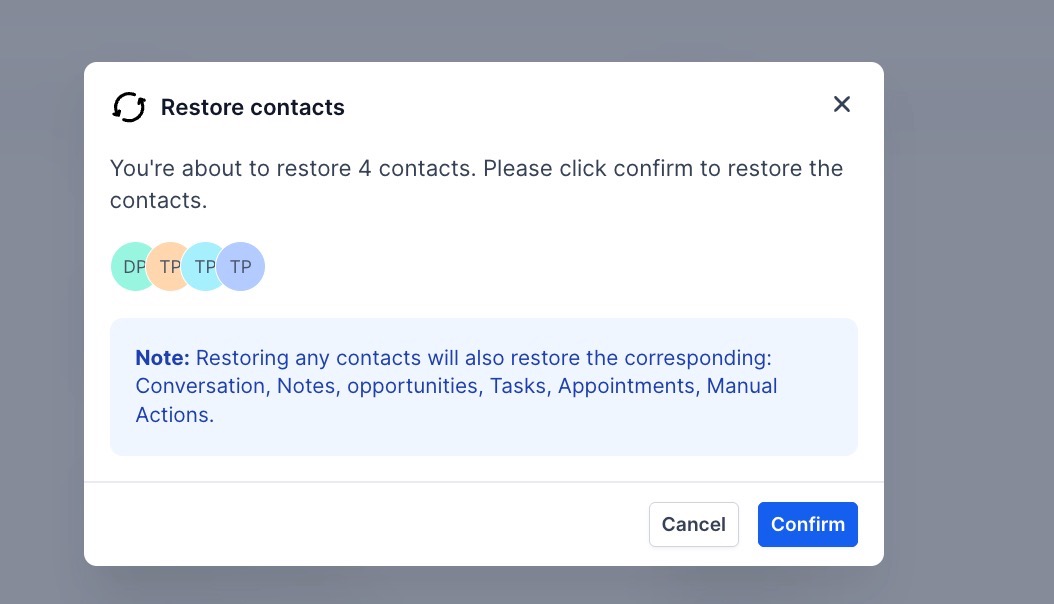Select the green DP contact avatar

(129, 267)
